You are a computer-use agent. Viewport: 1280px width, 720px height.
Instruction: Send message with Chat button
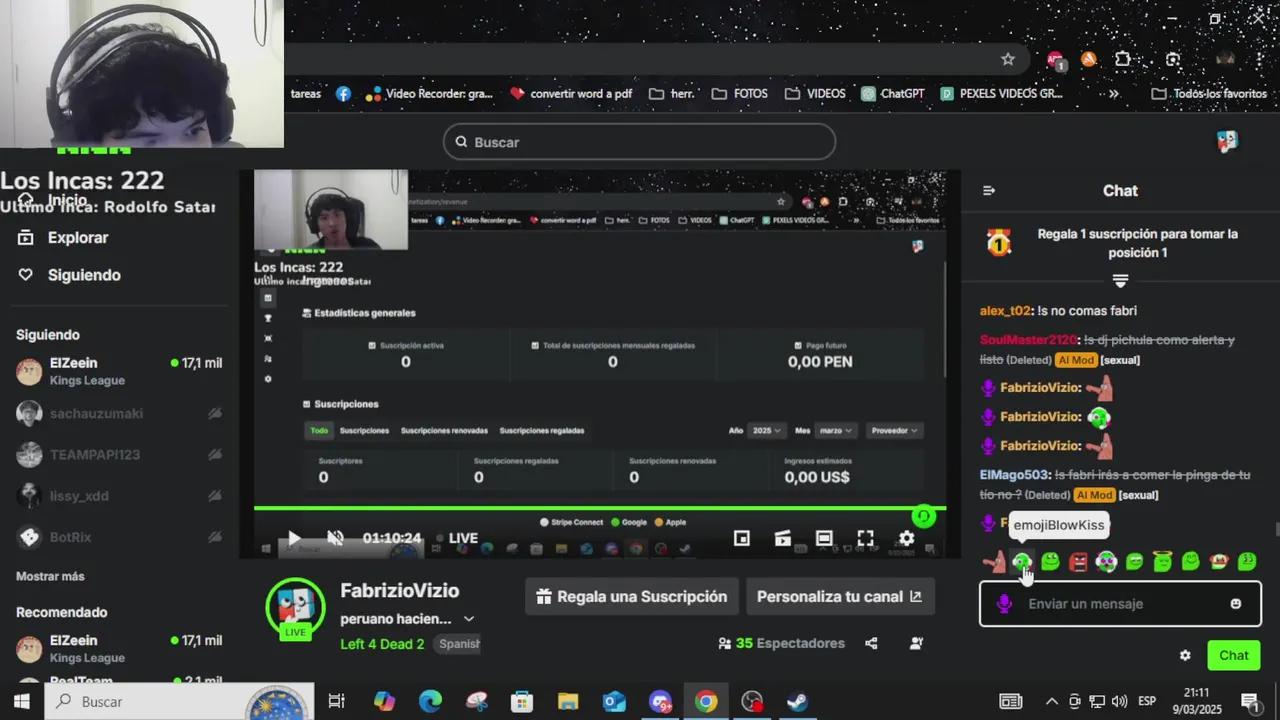(1233, 656)
